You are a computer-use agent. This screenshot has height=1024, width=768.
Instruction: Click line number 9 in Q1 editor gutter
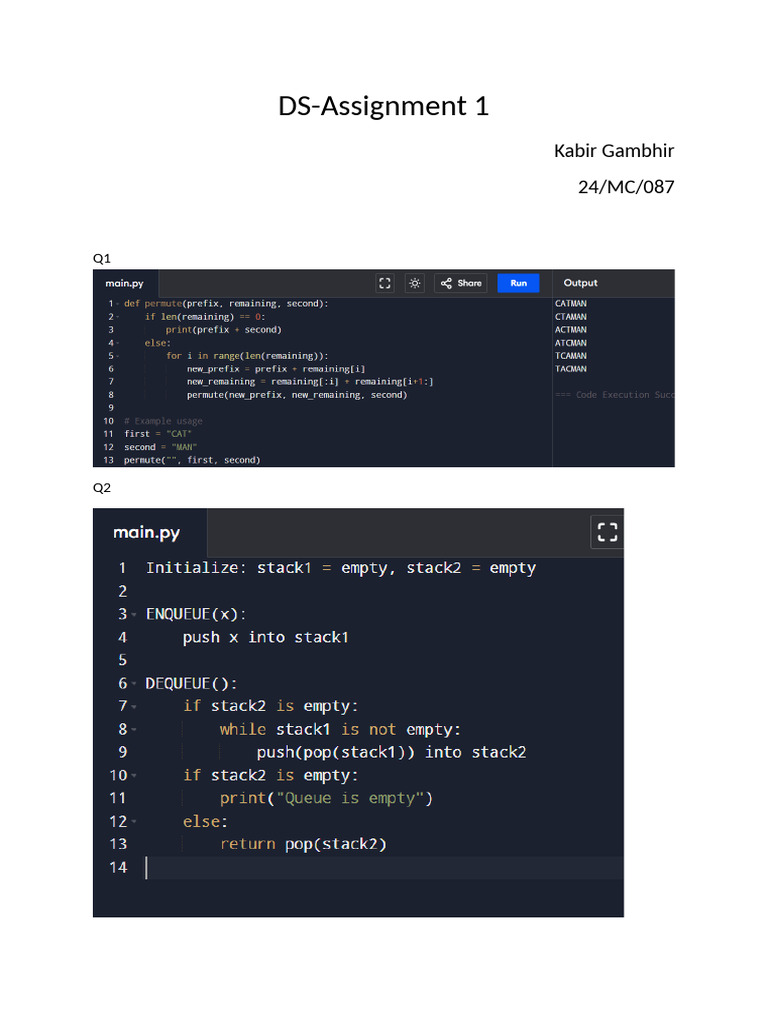click(111, 408)
